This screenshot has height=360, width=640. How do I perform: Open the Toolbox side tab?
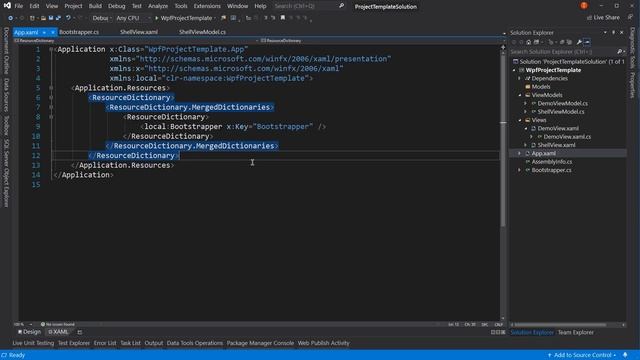tap(6, 125)
